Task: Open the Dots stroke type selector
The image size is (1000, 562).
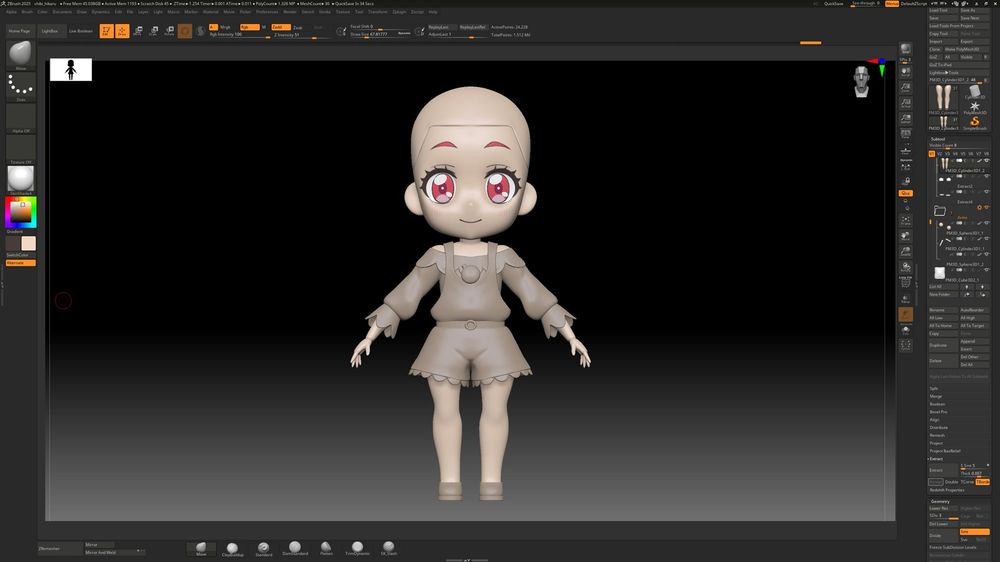Action: coord(20,86)
